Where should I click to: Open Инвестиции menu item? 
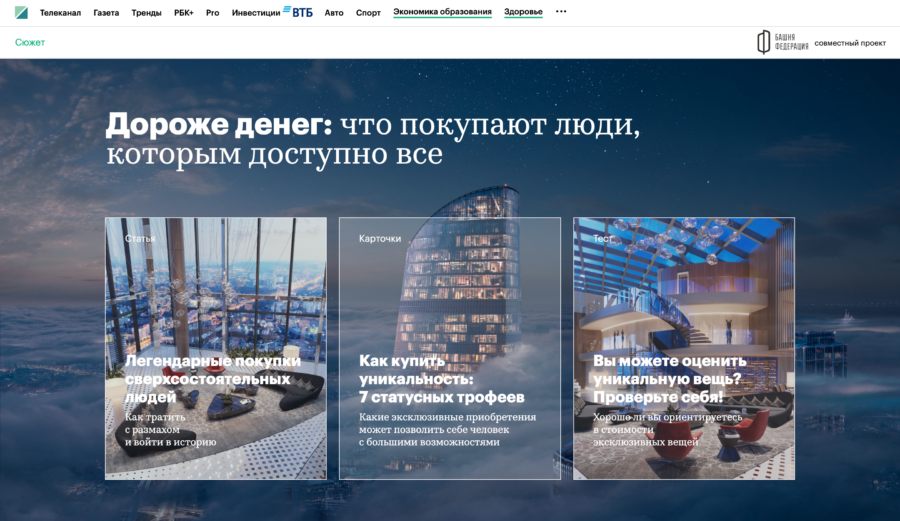(256, 13)
